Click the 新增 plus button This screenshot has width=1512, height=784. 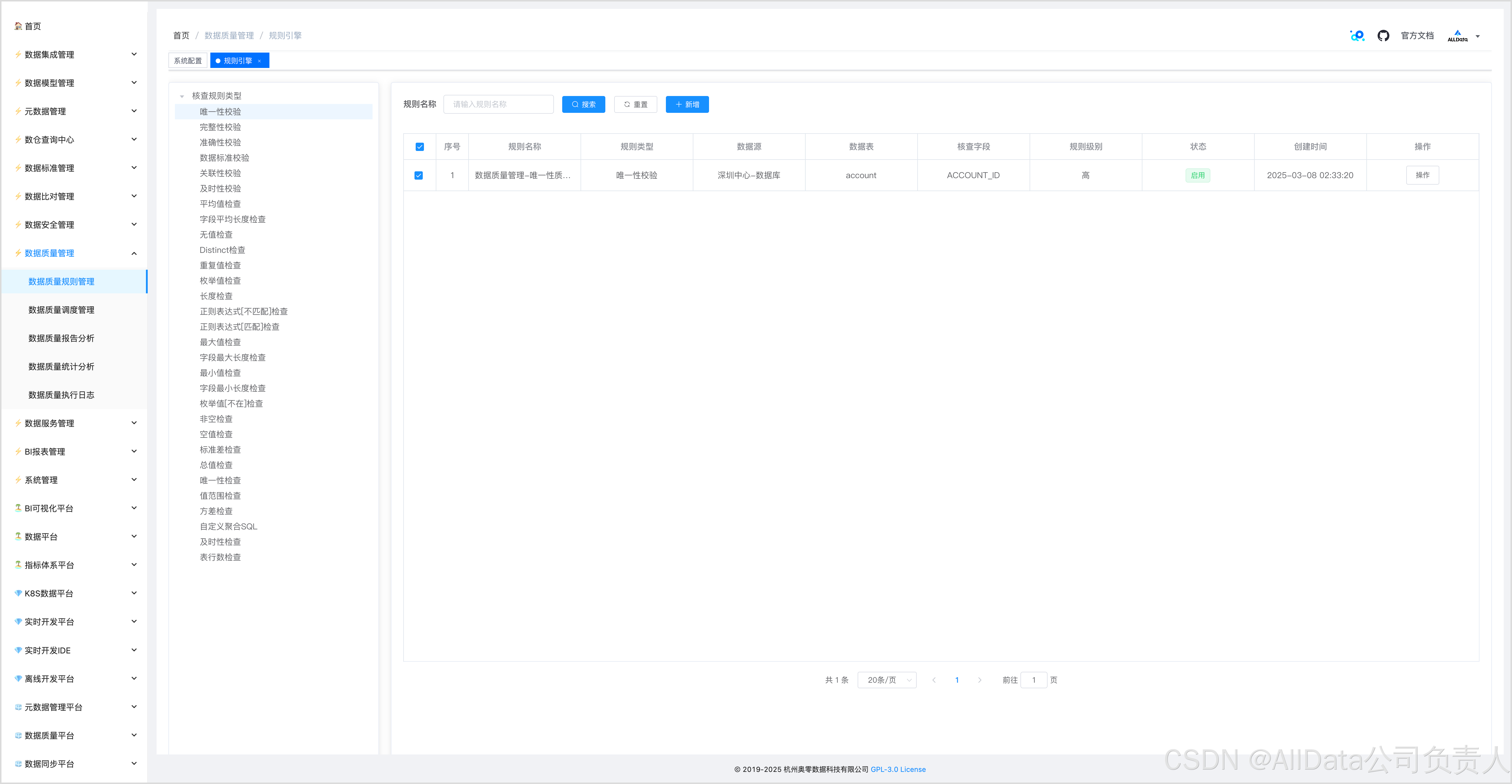coord(687,105)
